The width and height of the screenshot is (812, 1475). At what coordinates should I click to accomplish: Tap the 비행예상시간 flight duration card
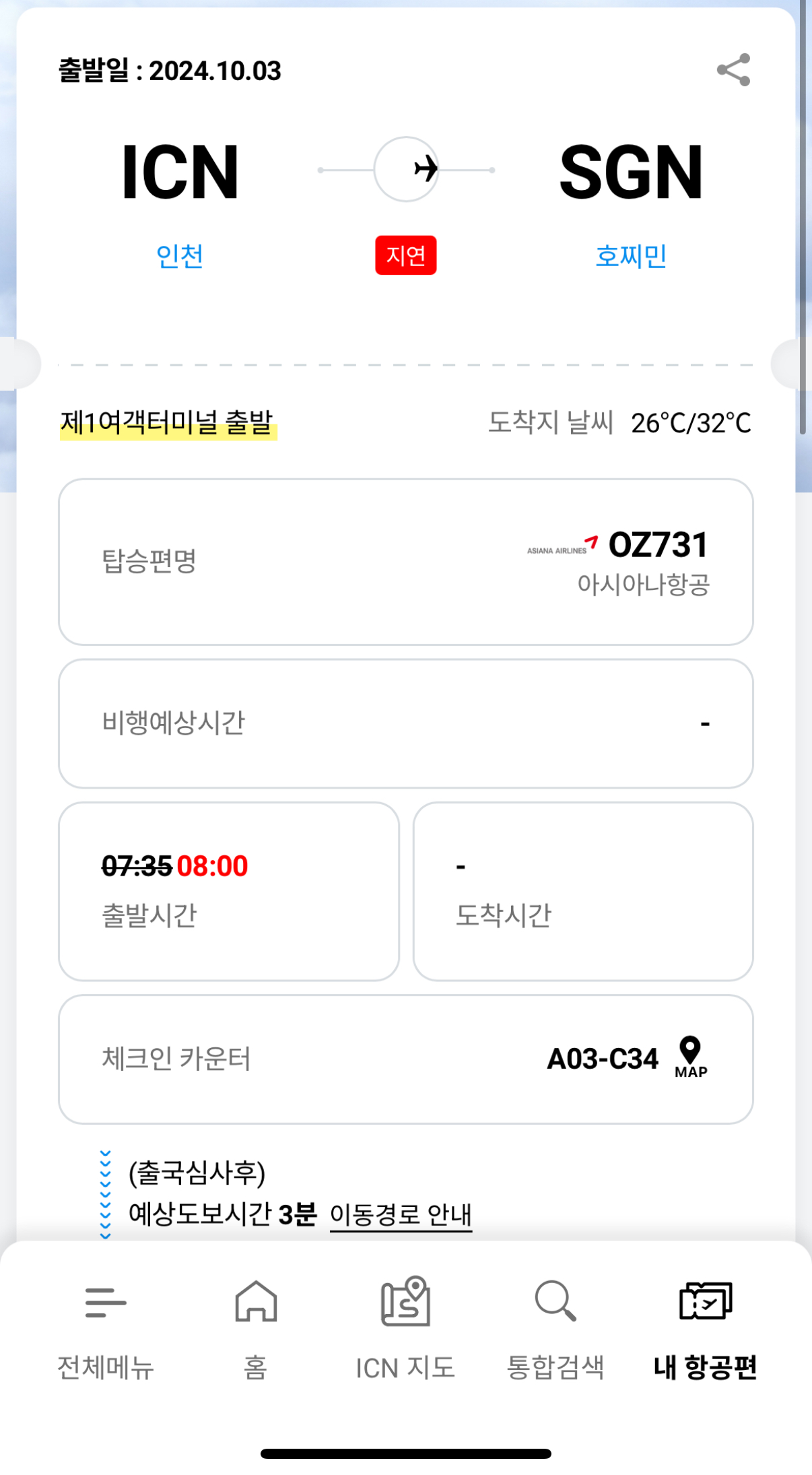coord(405,723)
